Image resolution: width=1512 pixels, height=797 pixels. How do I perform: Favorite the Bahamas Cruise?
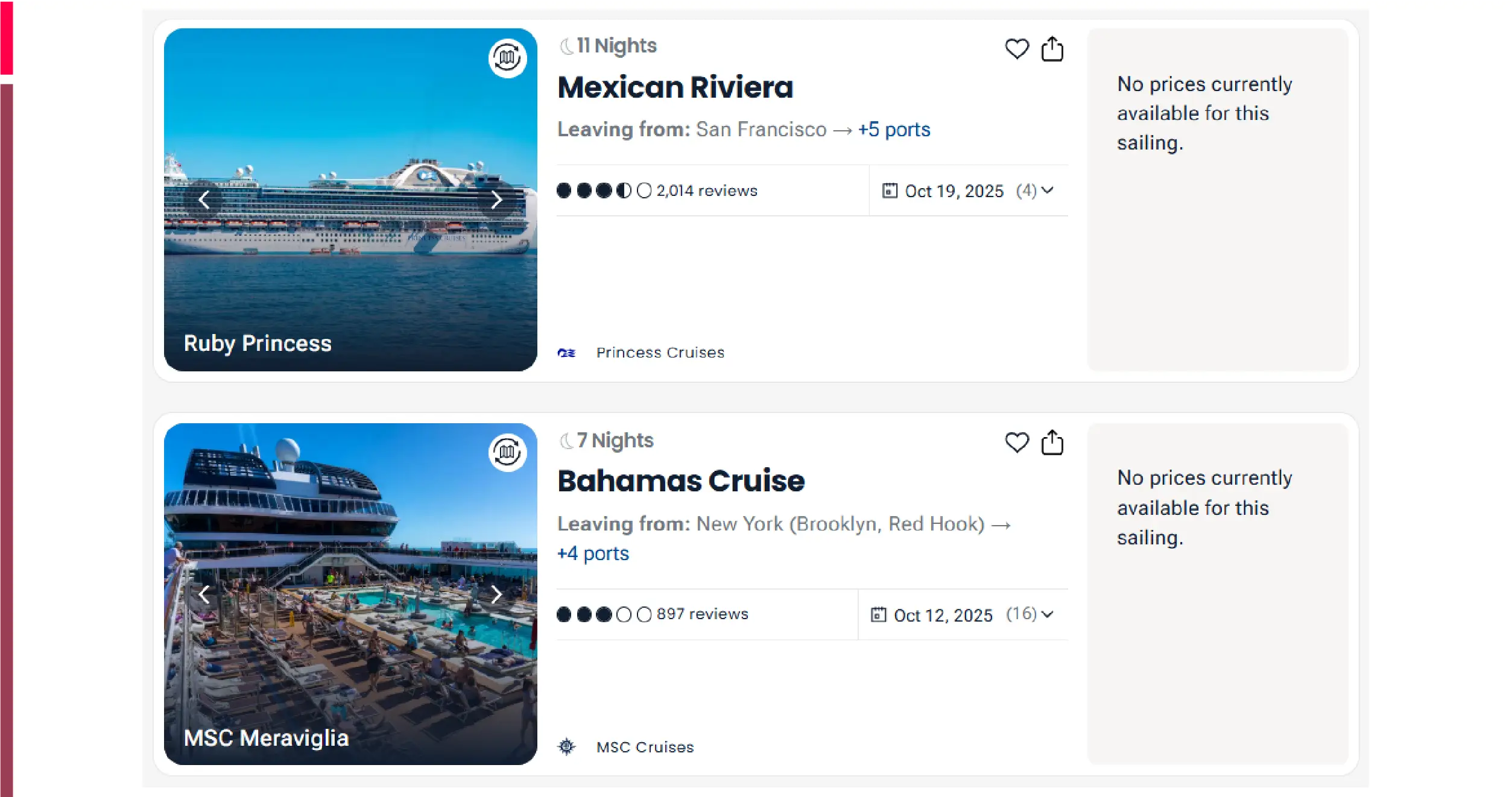pyautogui.click(x=1016, y=443)
